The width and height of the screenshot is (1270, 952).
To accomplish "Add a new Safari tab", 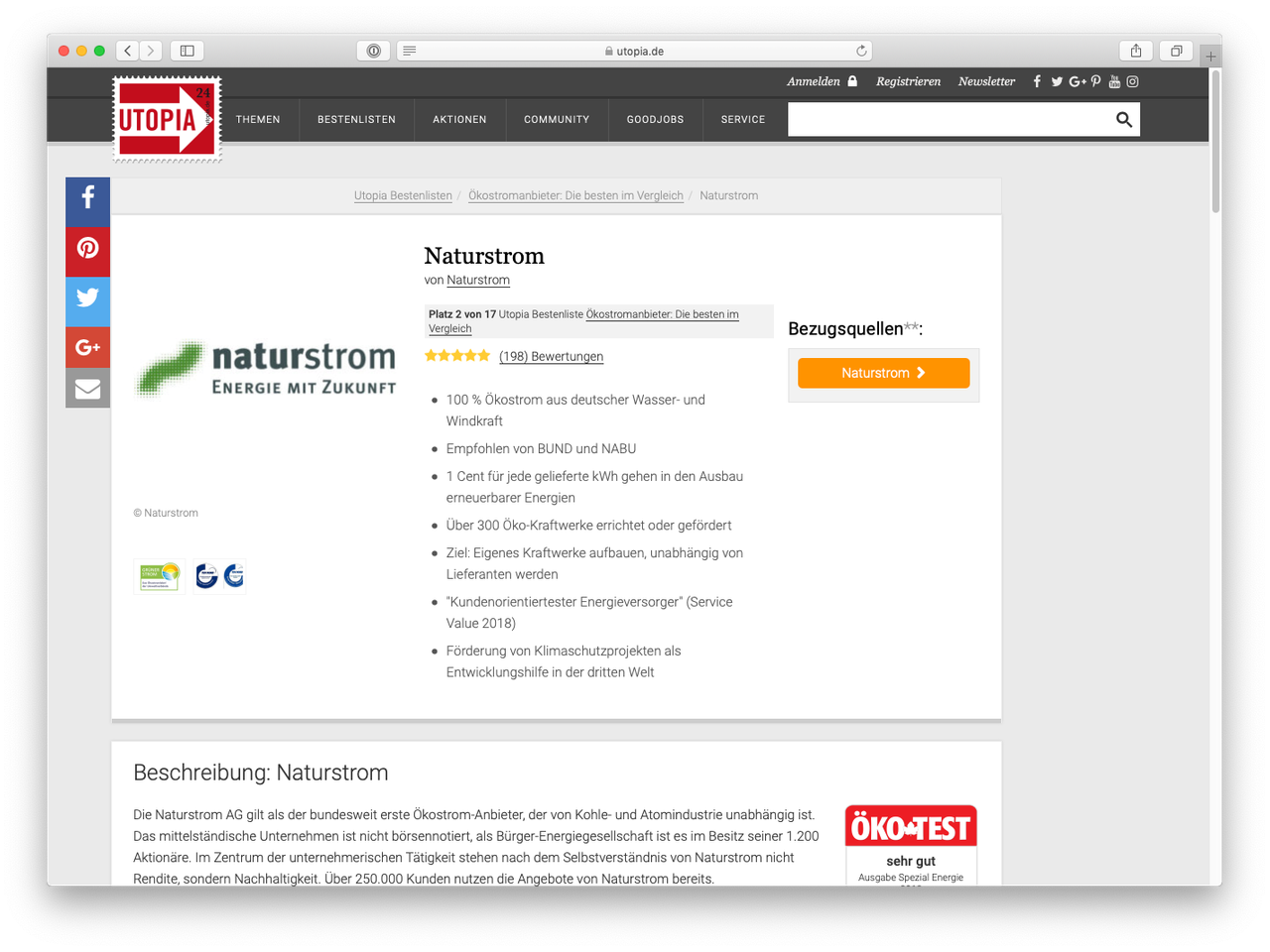I will pos(1210,57).
